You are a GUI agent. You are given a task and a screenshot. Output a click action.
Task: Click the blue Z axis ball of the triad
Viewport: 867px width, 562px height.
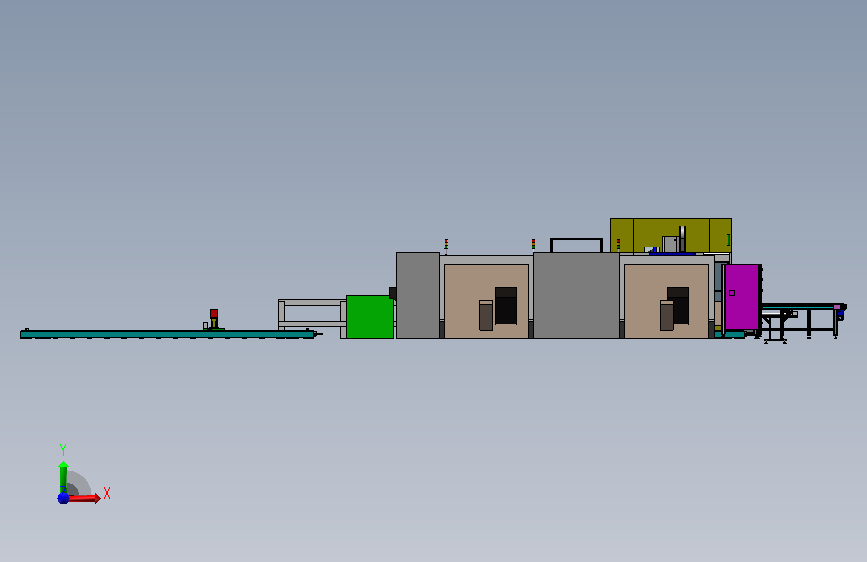[x=63, y=498]
